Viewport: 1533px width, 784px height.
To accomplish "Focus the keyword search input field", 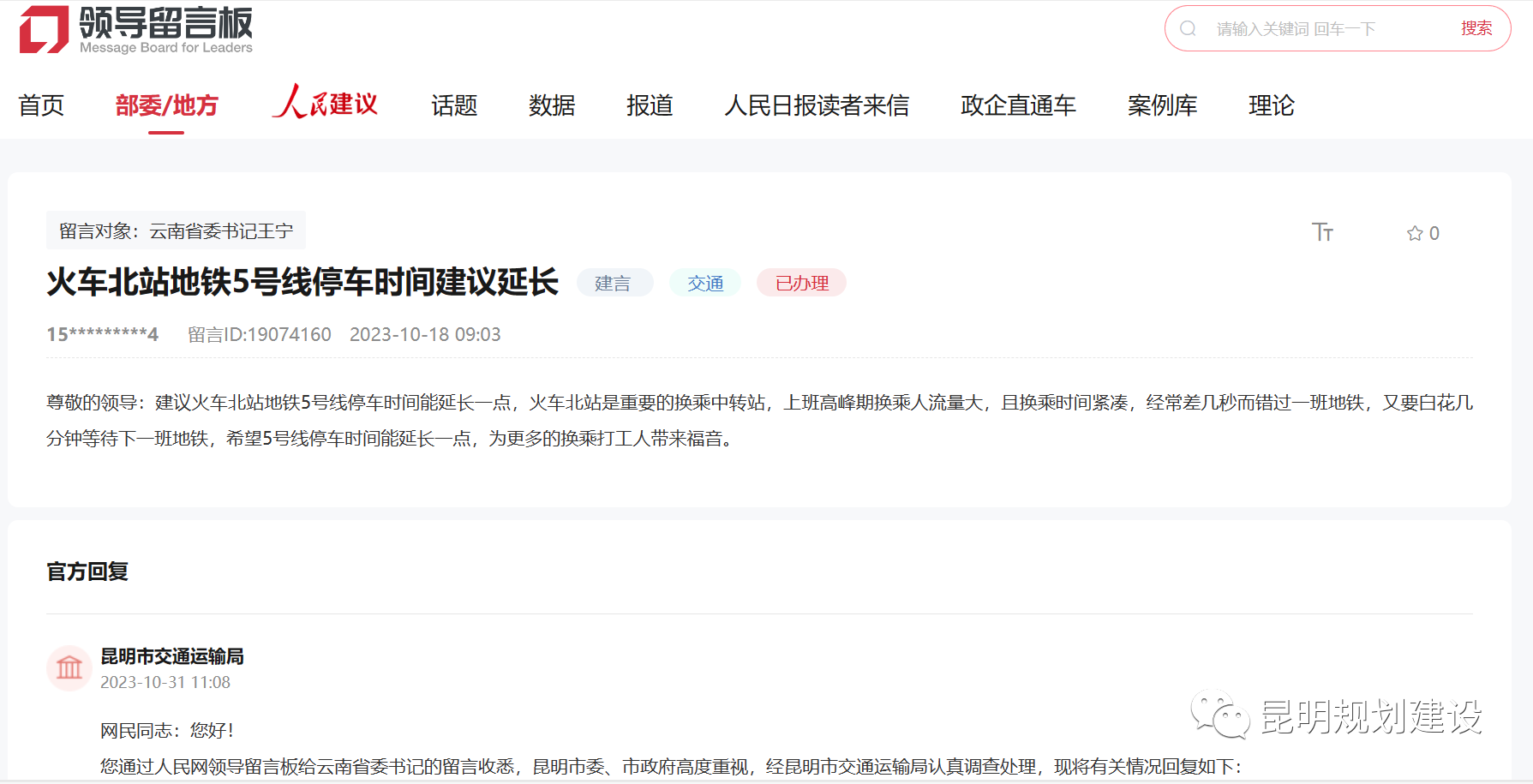I will pos(1328,29).
